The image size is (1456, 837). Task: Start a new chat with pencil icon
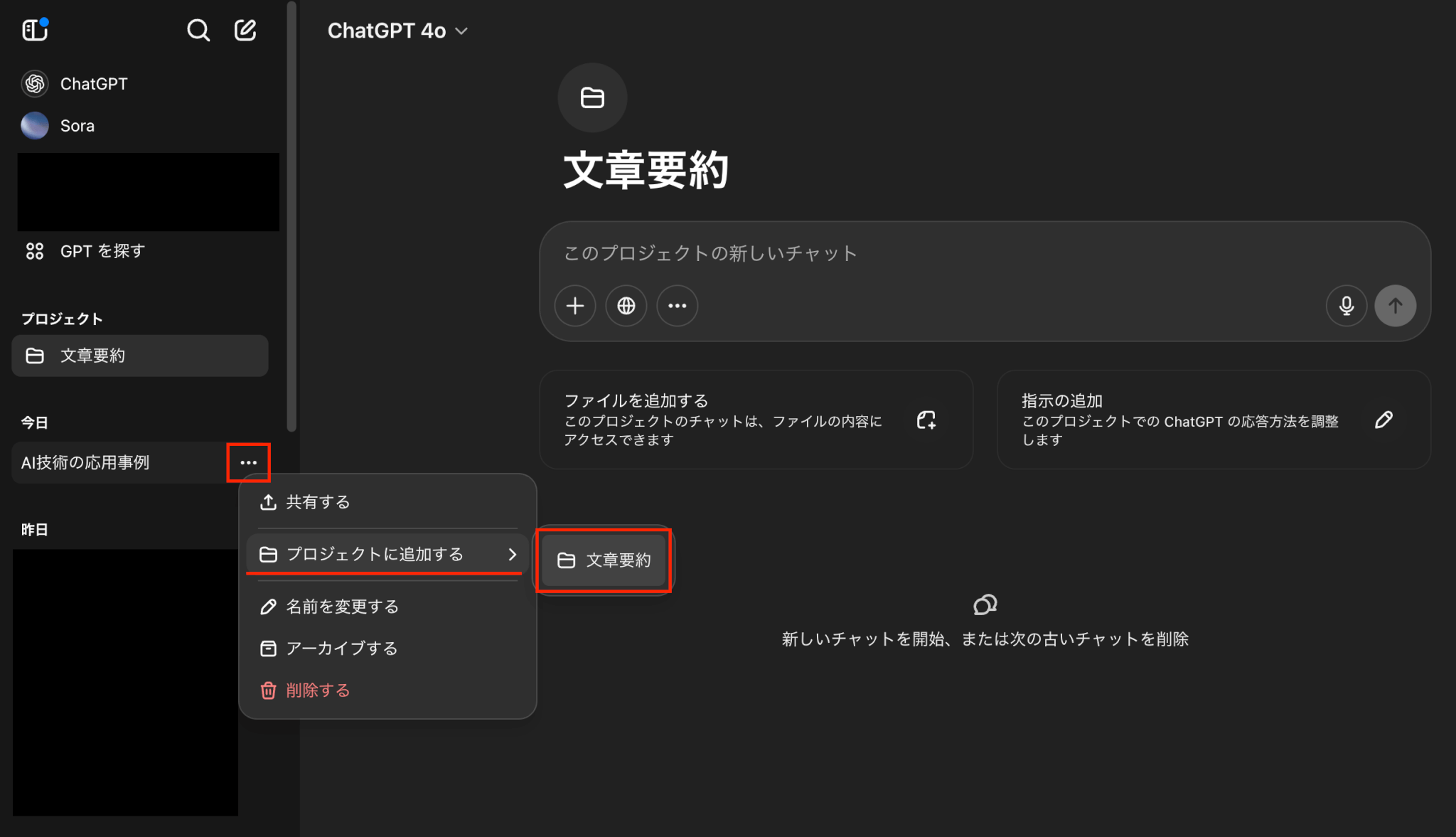pos(245,30)
